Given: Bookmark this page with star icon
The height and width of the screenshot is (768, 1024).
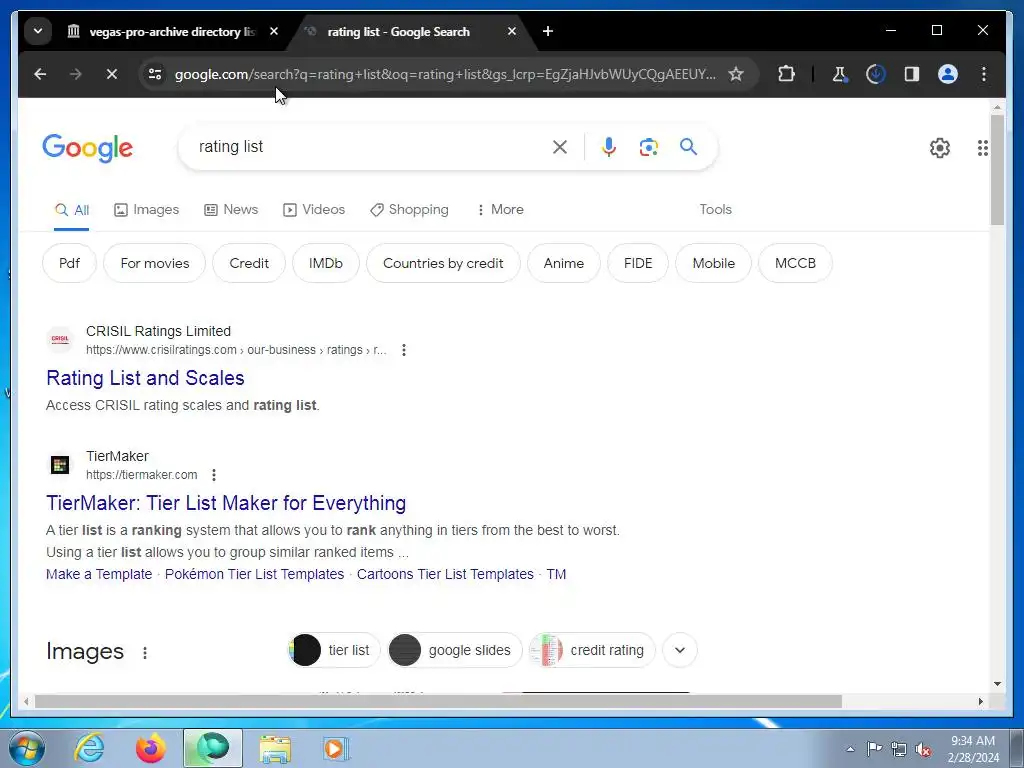Looking at the screenshot, I should 736,74.
